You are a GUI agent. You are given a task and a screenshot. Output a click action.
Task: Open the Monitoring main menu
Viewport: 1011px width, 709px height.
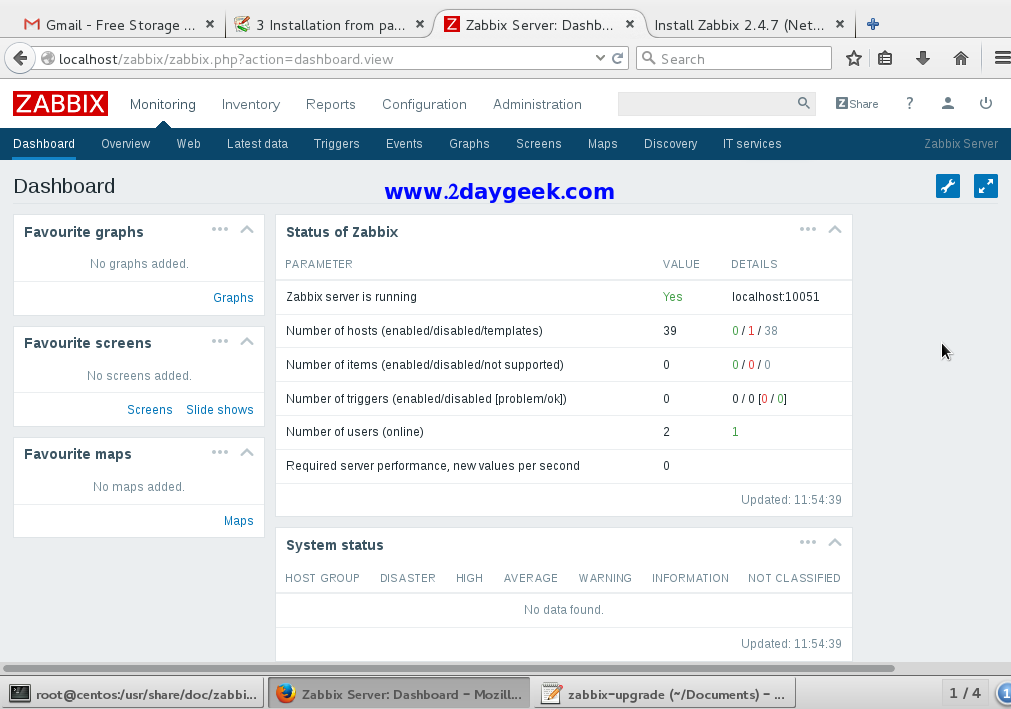pyautogui.click(x=162, y=104)
